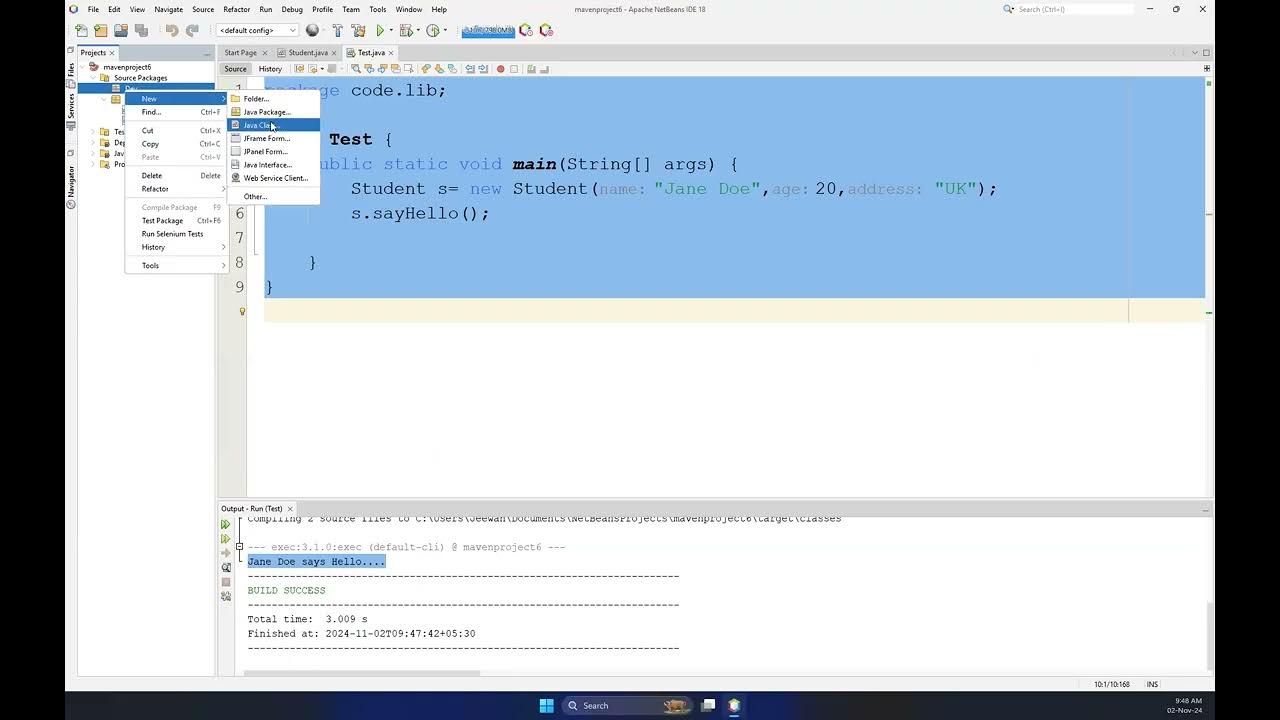Expand the Tools submenu in context menu
Screen dimensions: 1280x720
click(x=177, y=266)
